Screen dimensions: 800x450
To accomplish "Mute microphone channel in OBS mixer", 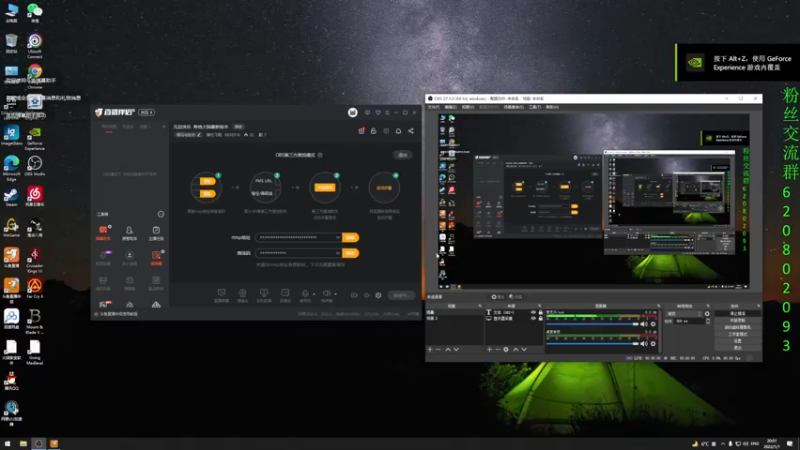I will [x=644, y=324].
